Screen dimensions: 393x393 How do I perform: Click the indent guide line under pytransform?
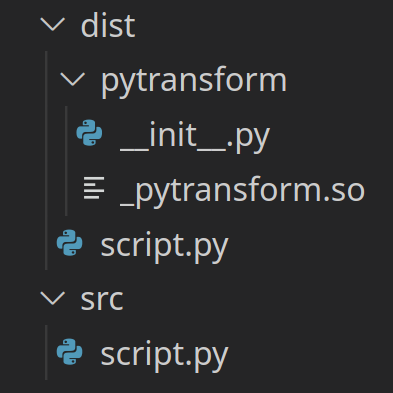66,161
